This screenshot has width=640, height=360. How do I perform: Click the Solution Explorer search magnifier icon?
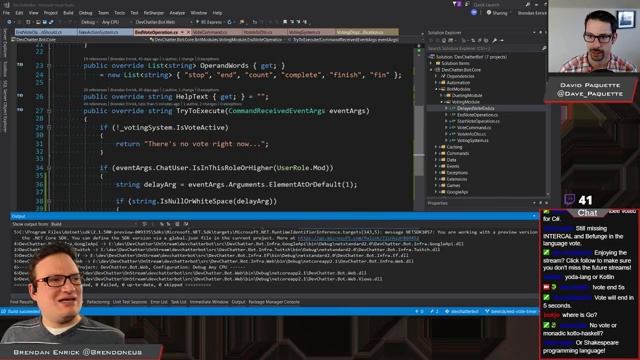544,49
